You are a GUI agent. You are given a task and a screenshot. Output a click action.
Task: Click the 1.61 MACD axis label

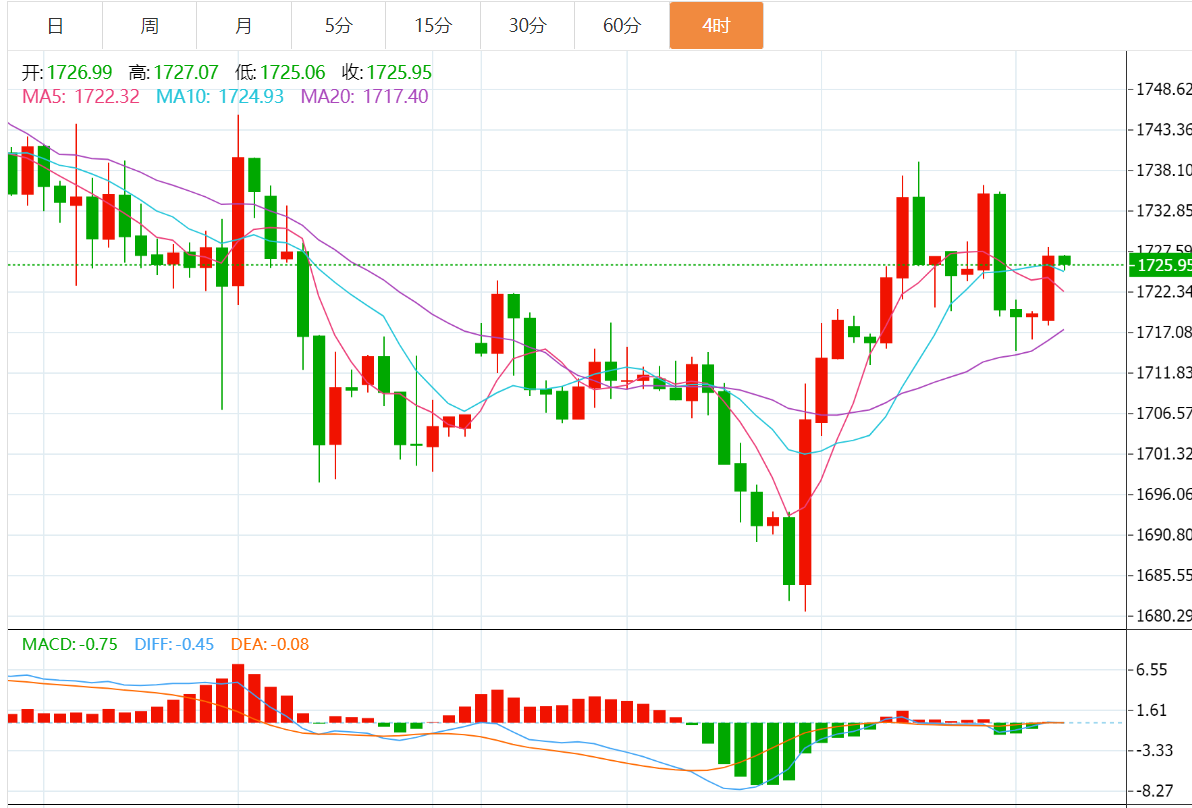pyautogui.click(x=1152, y=711)
